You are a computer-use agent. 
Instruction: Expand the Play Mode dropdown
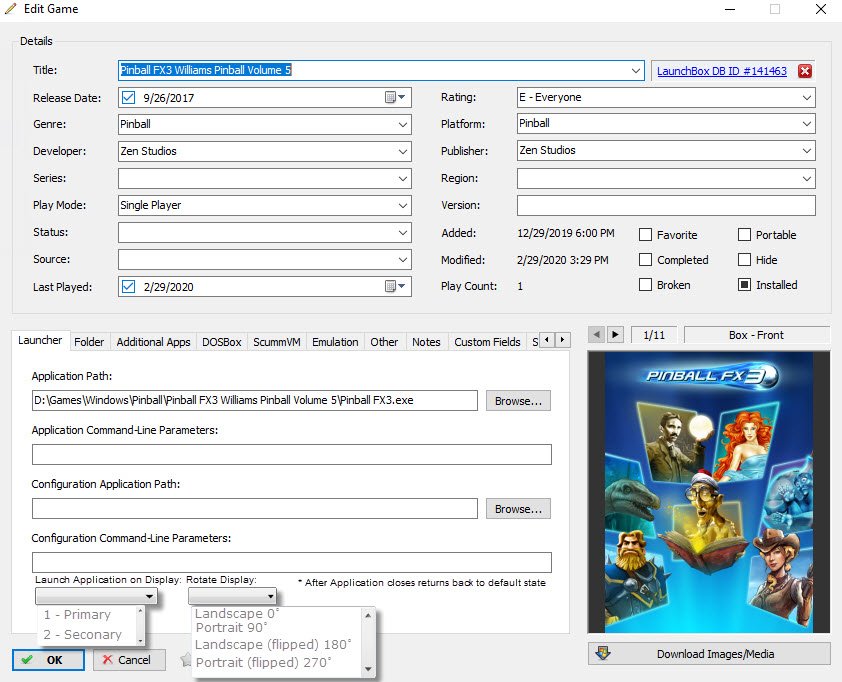[403, 205]
